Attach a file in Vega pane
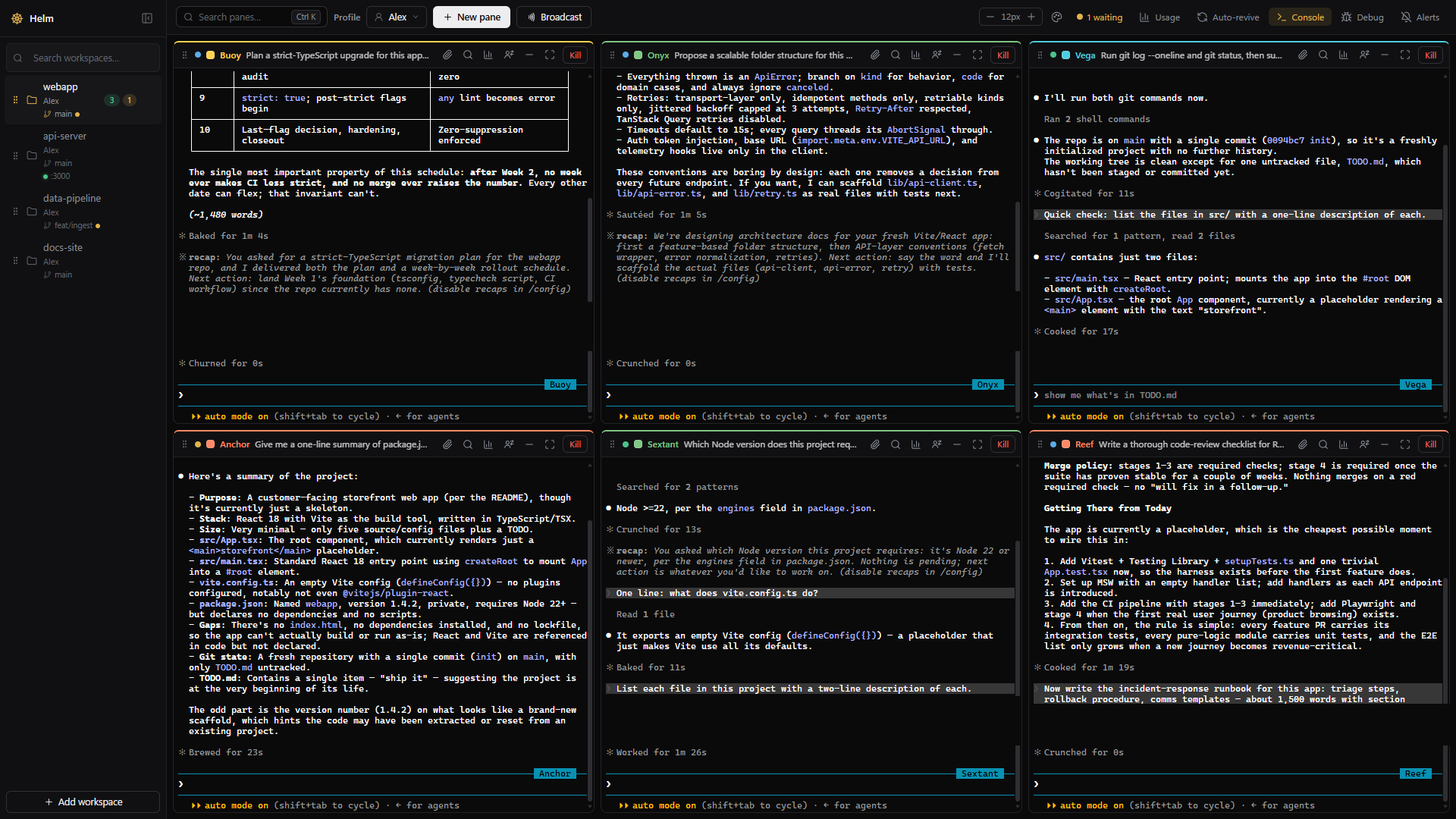 [1303, 55]
